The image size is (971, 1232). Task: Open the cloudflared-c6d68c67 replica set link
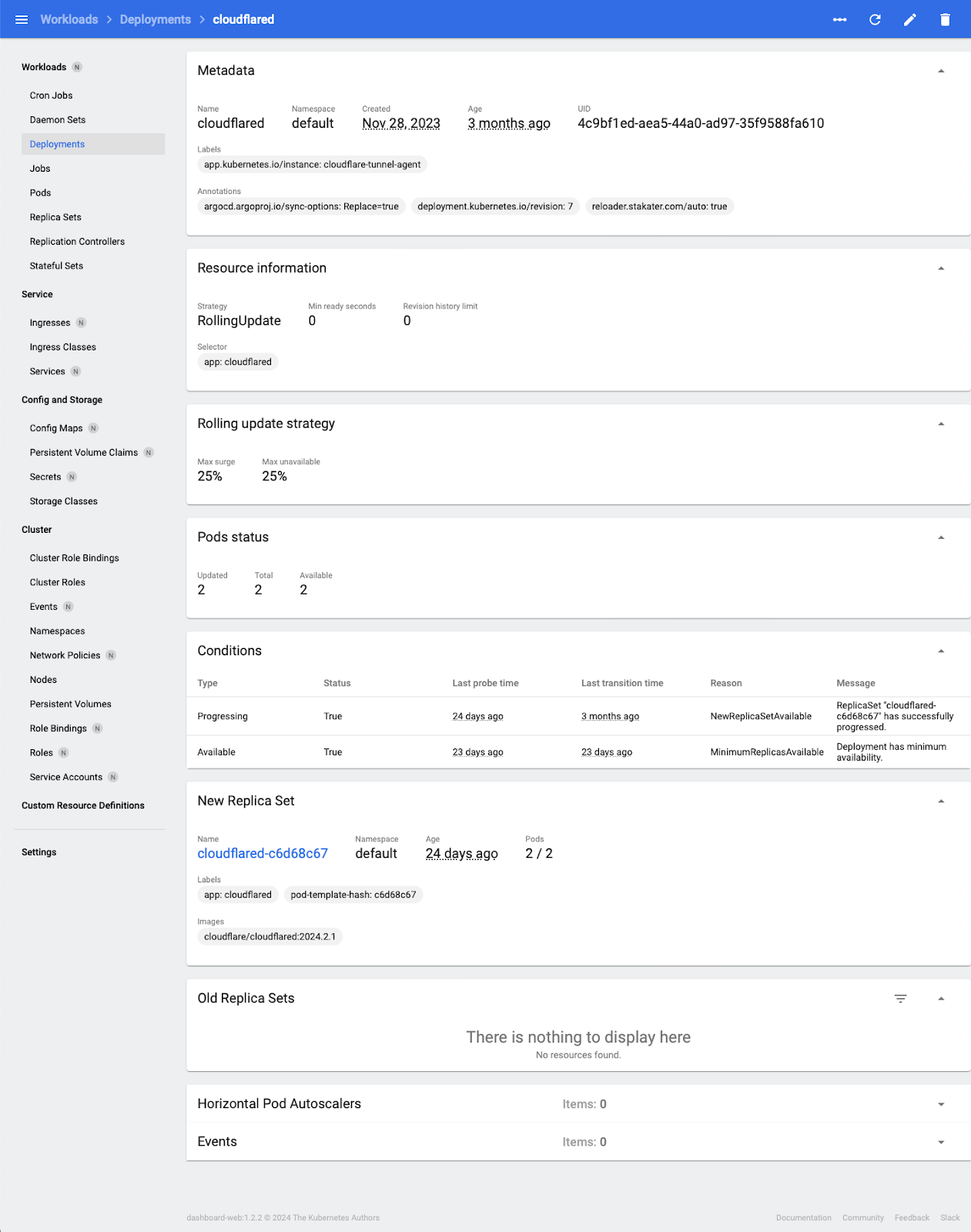[x=263, y=853]
